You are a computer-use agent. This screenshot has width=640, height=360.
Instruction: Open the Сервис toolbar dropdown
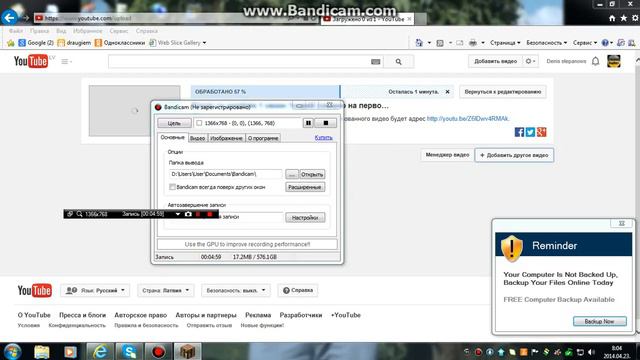coord(585,42)
